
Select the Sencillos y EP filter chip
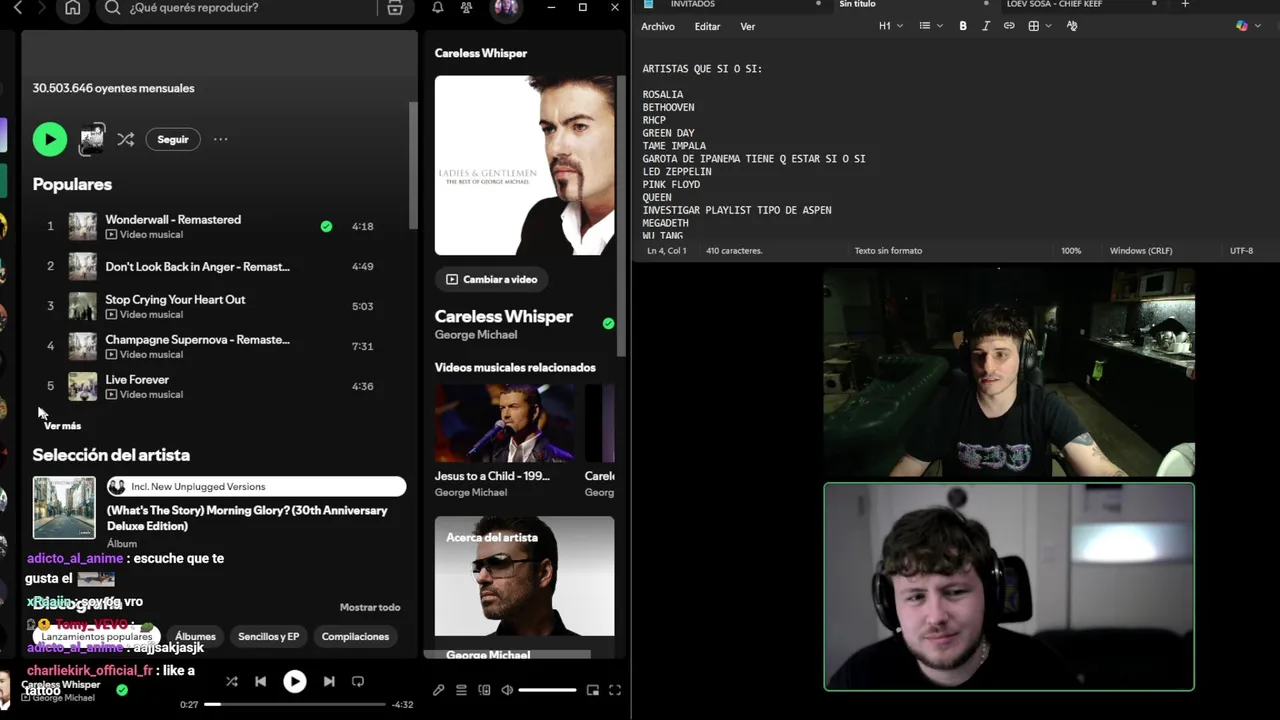tap(268, 636)
